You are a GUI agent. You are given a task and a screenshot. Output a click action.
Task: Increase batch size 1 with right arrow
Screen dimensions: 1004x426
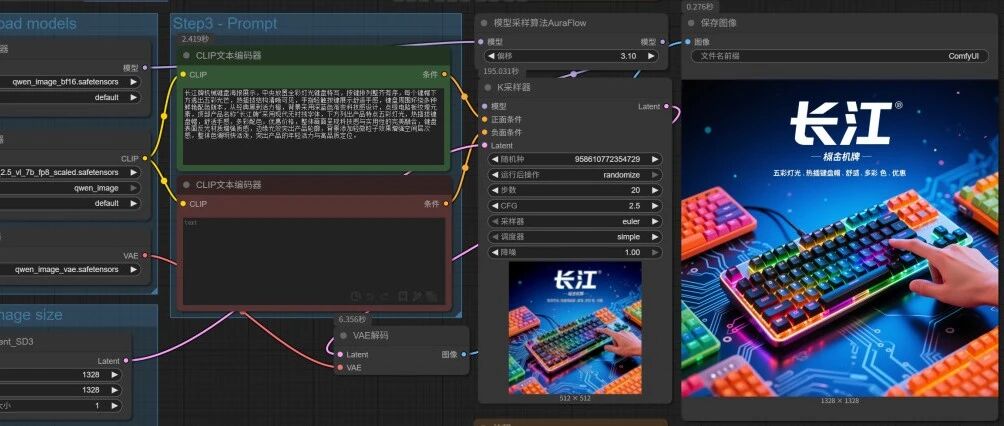(115, 406)
